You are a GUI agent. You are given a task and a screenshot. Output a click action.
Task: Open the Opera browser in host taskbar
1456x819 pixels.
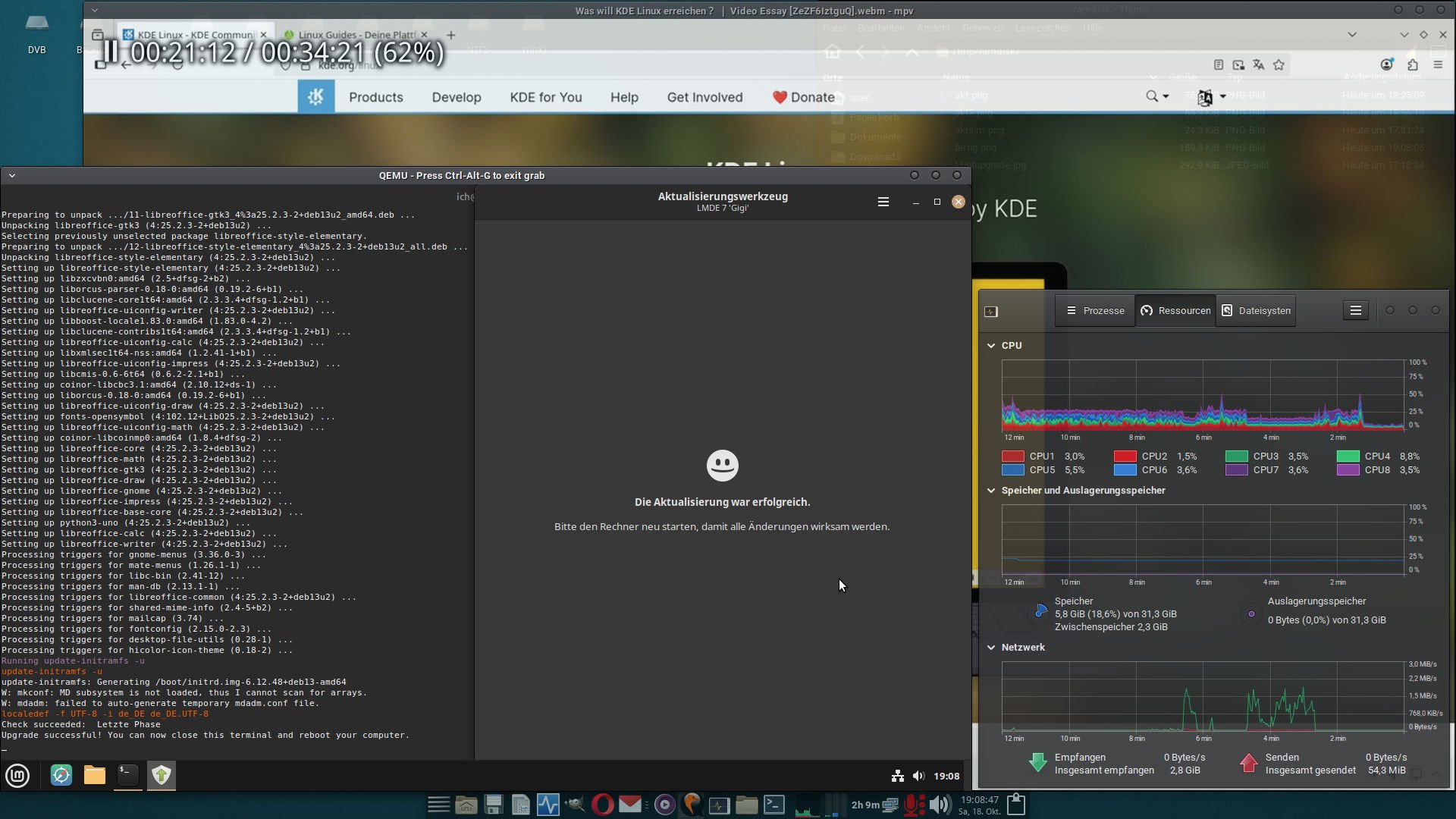602,805
